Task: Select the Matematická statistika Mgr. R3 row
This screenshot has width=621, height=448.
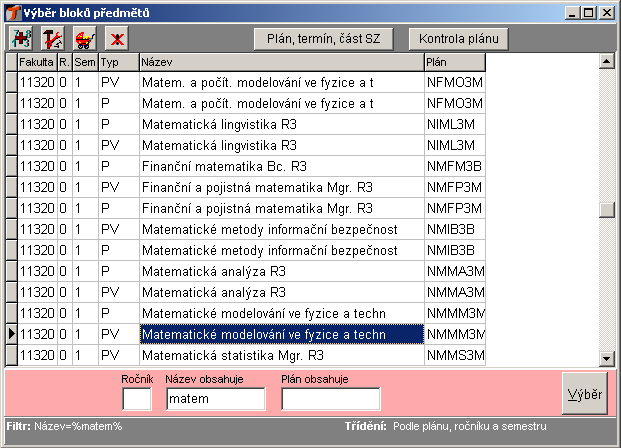Action: 280,355
